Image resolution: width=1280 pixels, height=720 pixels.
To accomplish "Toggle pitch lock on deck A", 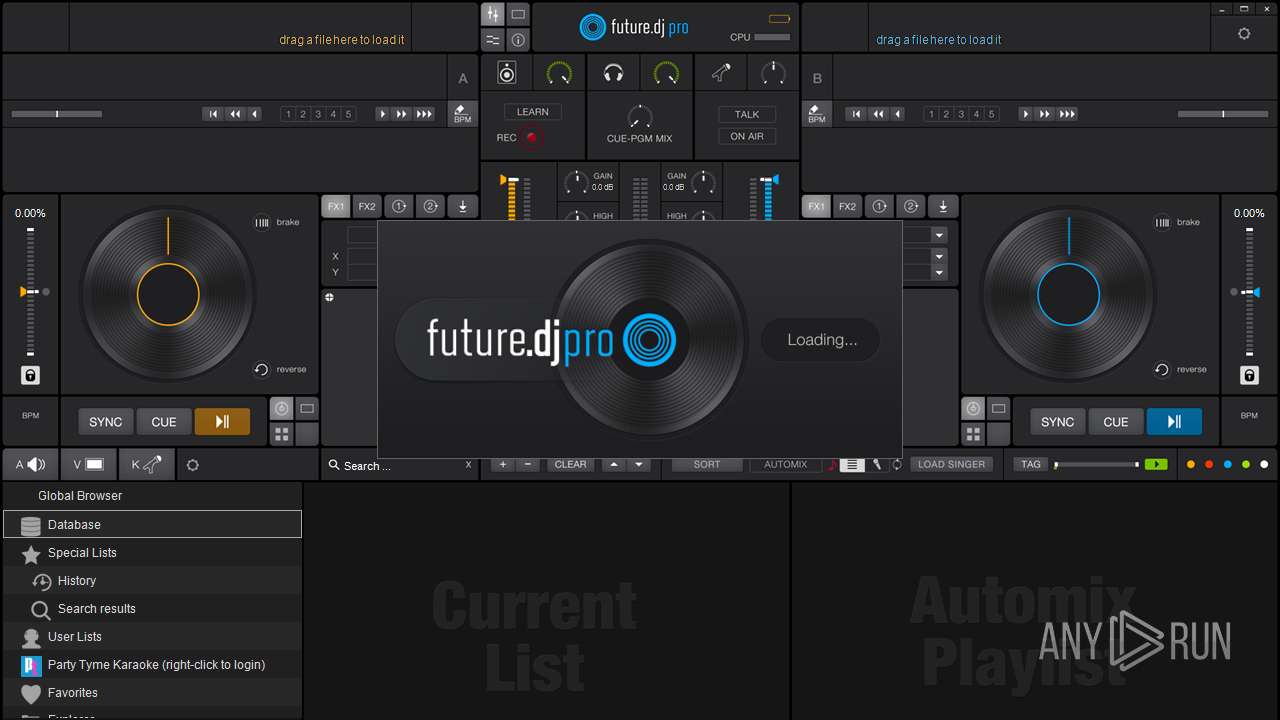I will point(30,376).
